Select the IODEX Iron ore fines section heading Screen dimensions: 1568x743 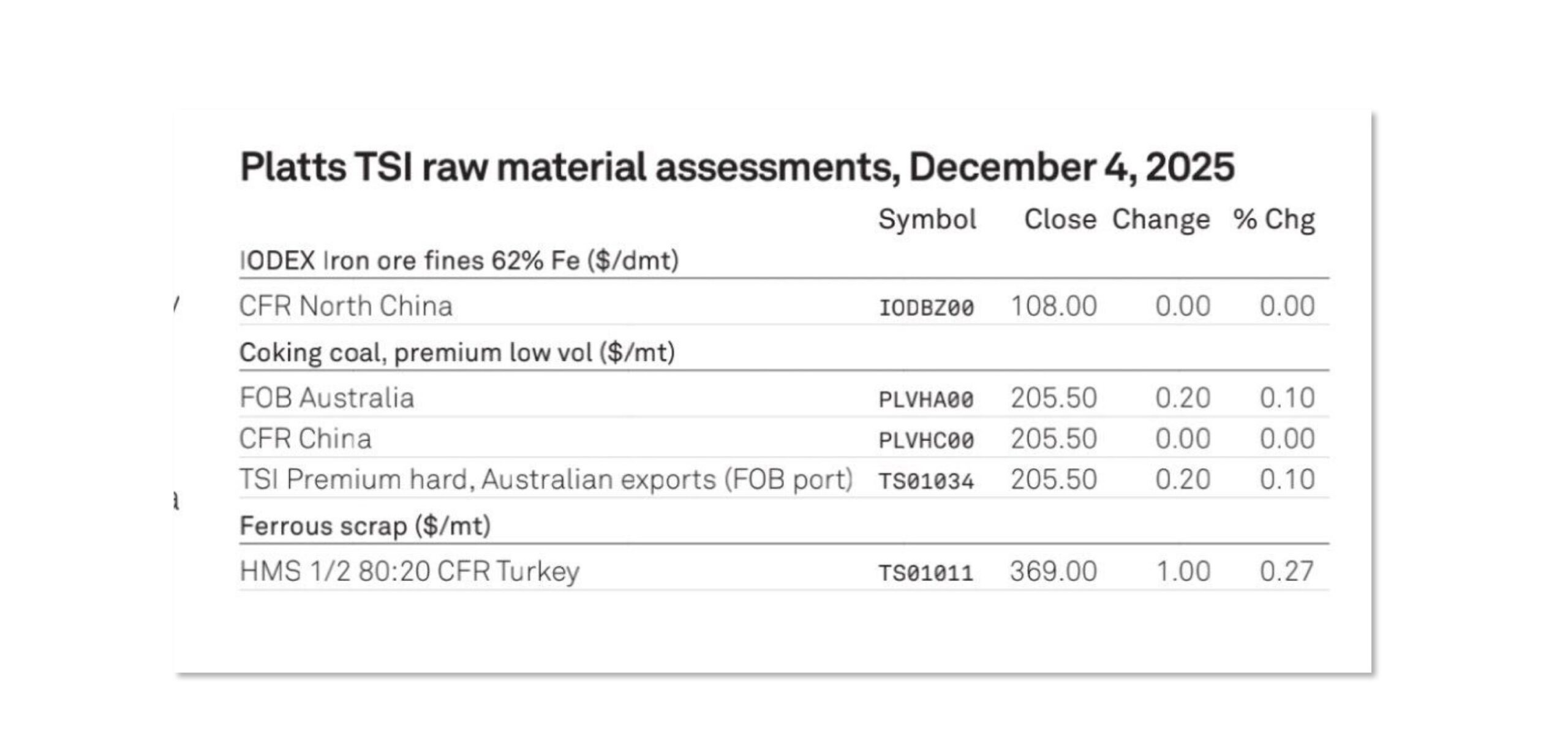pos(459,261)
